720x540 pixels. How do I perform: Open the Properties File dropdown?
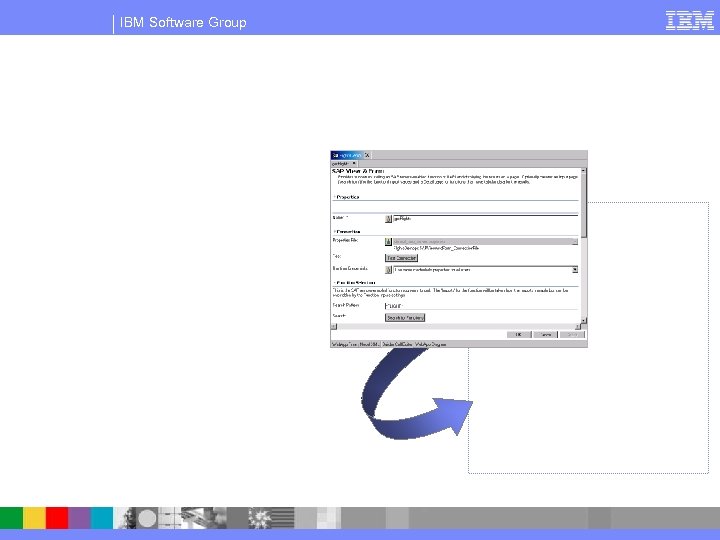[574, 242]
